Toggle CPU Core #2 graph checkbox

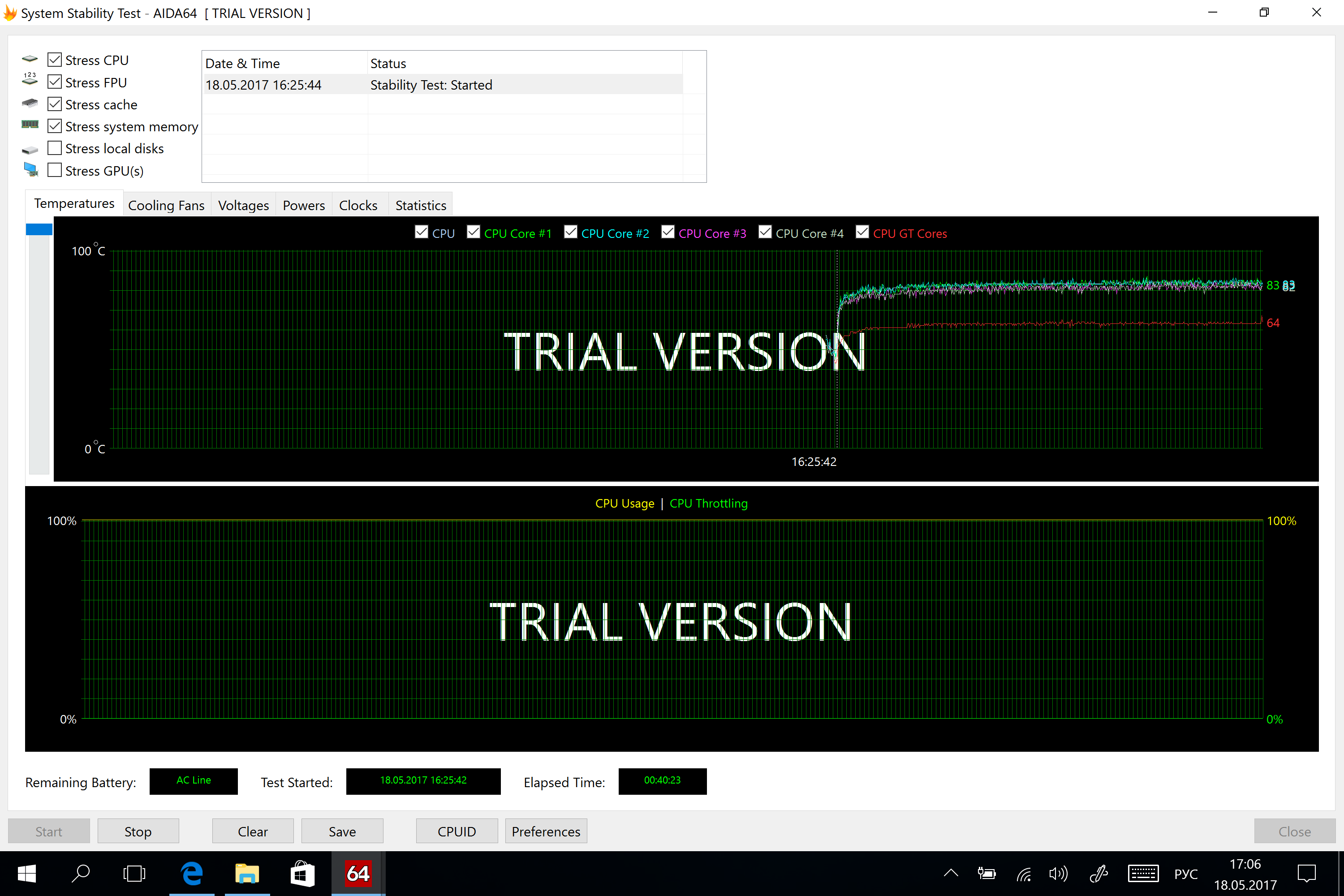point(570,232)
